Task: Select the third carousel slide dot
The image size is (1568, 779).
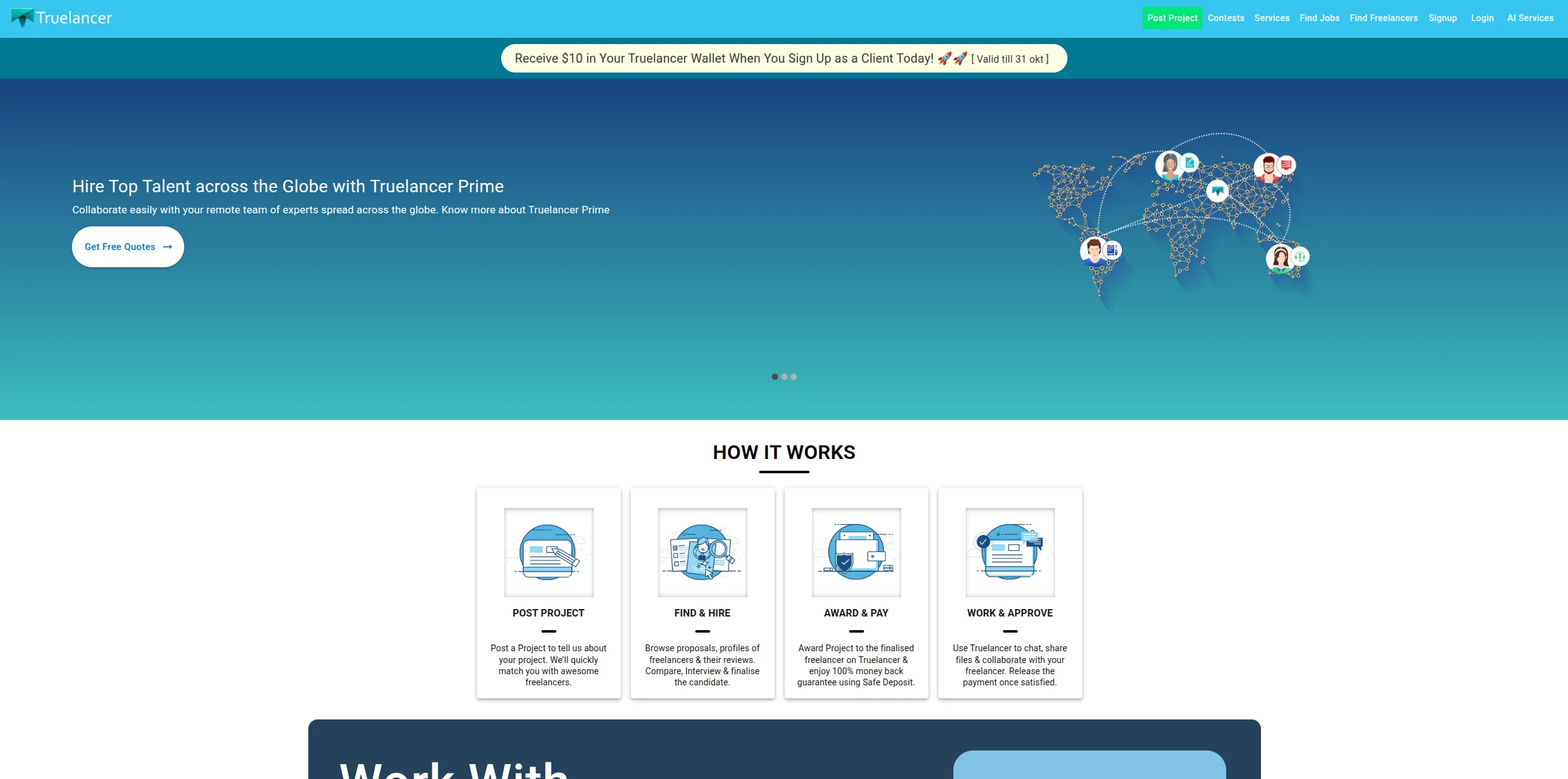Action: tap(793, 376)
